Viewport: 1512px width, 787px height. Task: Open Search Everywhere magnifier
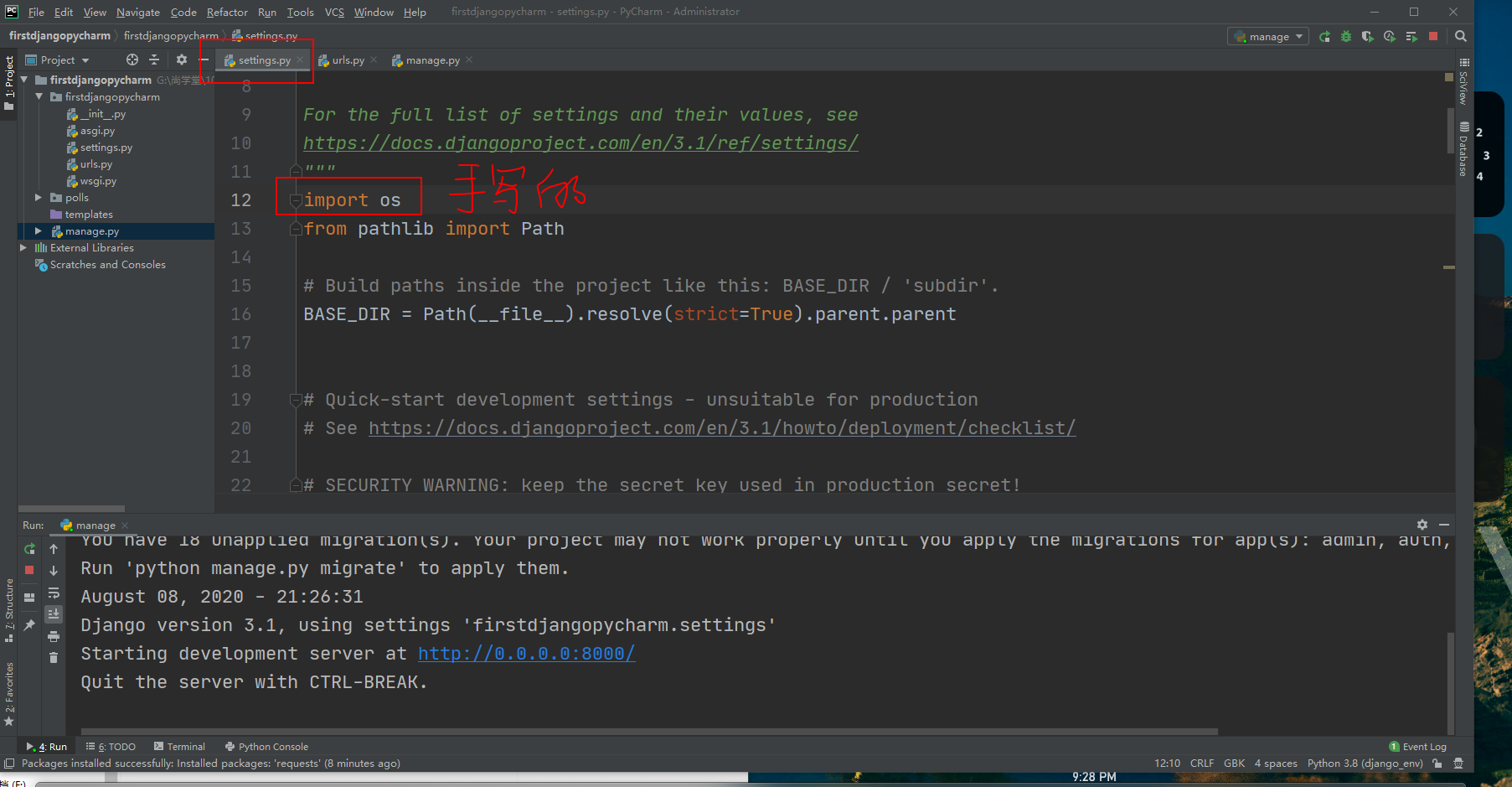(x=1461, y=37)
